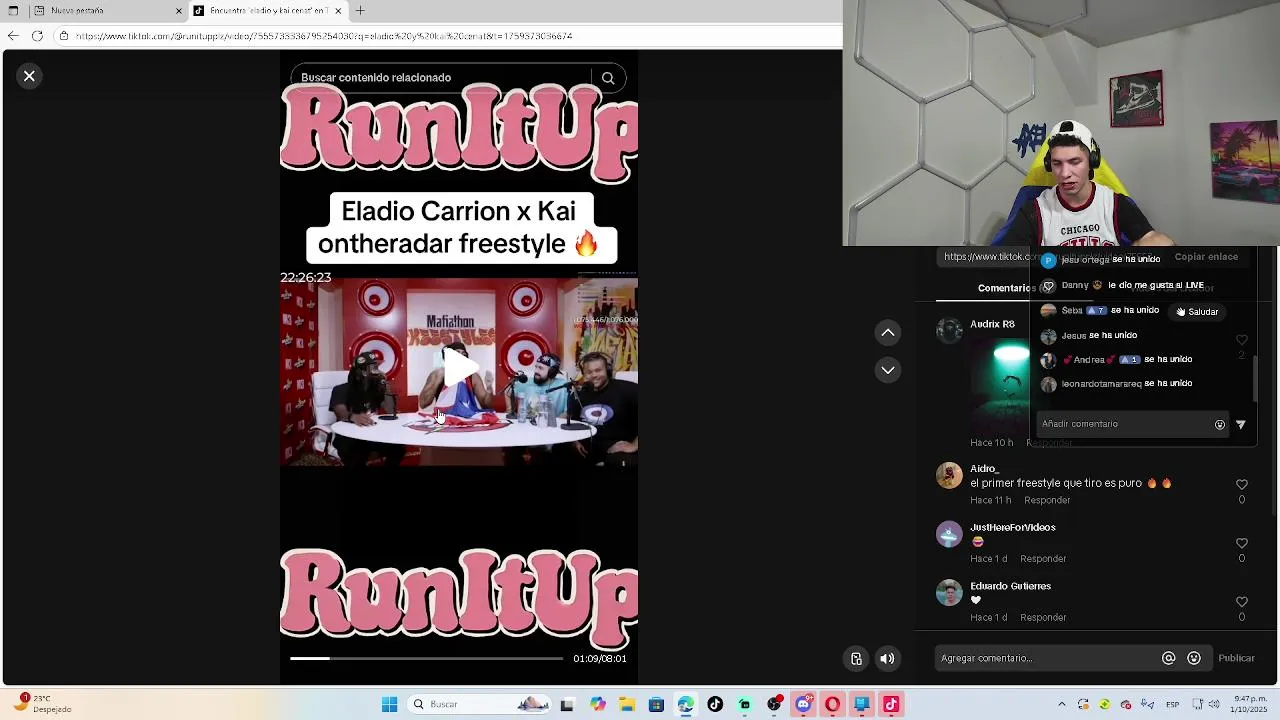Mute the video with the speaker icon
1280x720 pixels.
[887, 658]
